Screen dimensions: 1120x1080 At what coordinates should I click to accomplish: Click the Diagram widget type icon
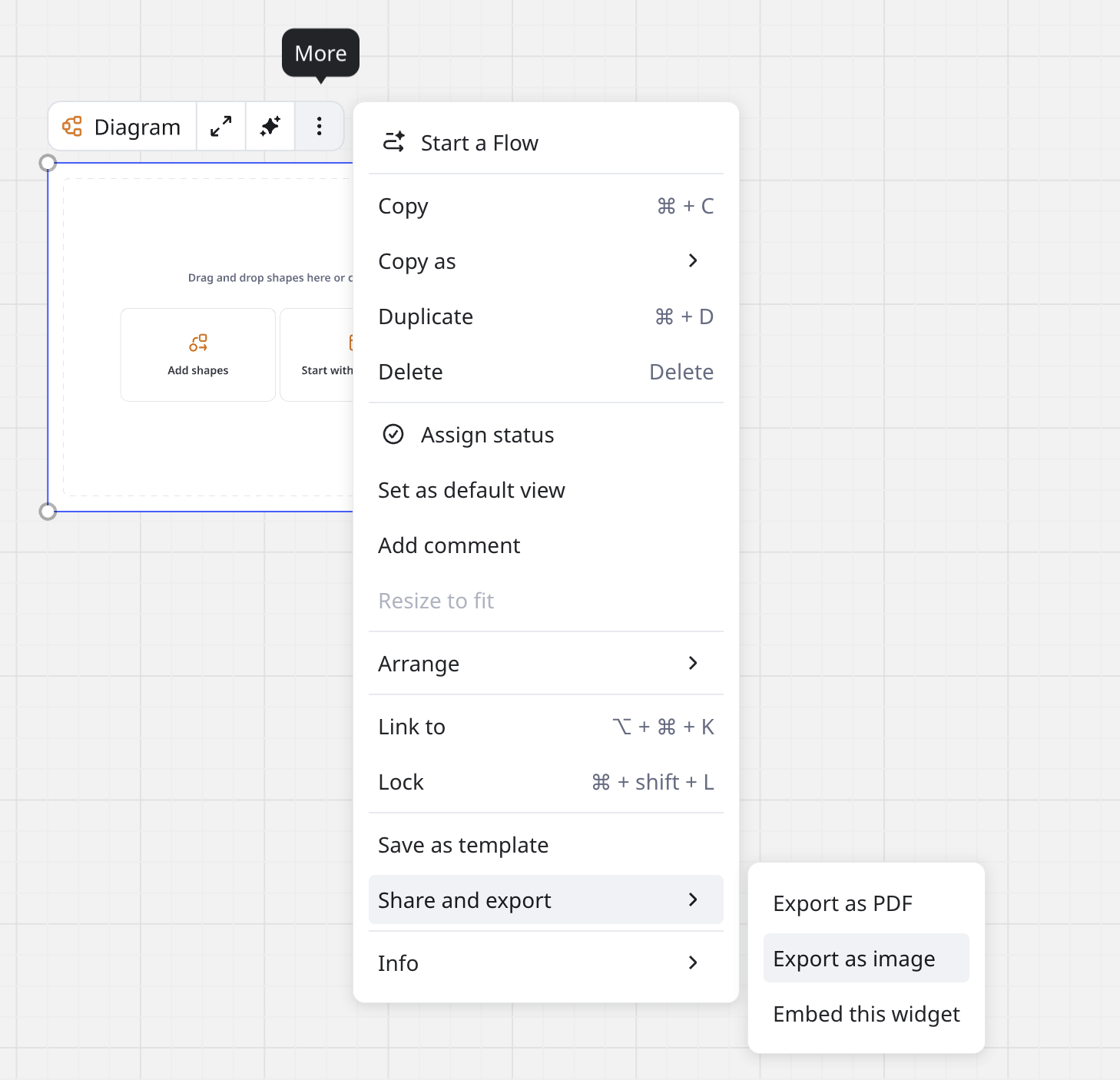pos(72,127)
